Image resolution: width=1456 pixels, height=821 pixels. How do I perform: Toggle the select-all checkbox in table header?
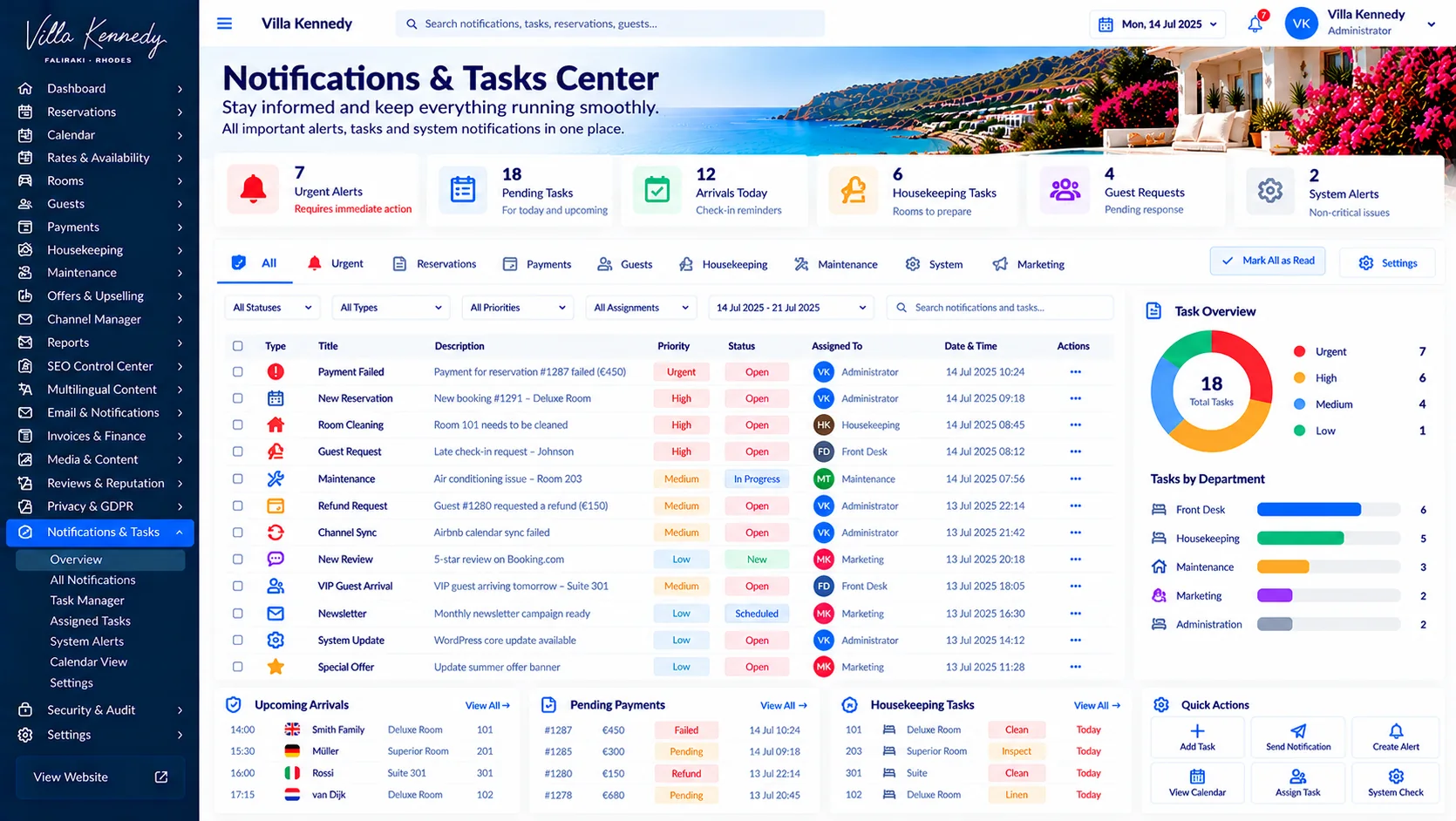click(x=237, y=346)
